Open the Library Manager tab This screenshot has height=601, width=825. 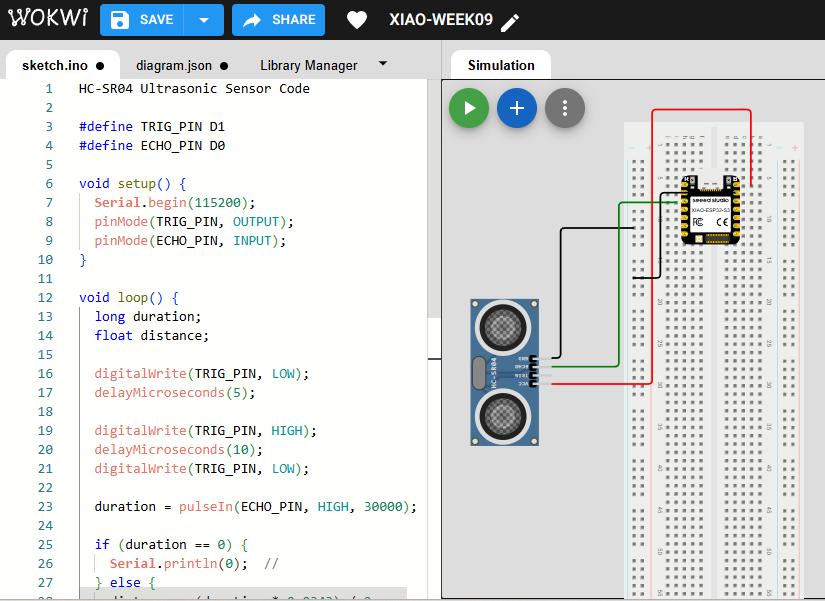pyautogui.click(x=309, y=65)
